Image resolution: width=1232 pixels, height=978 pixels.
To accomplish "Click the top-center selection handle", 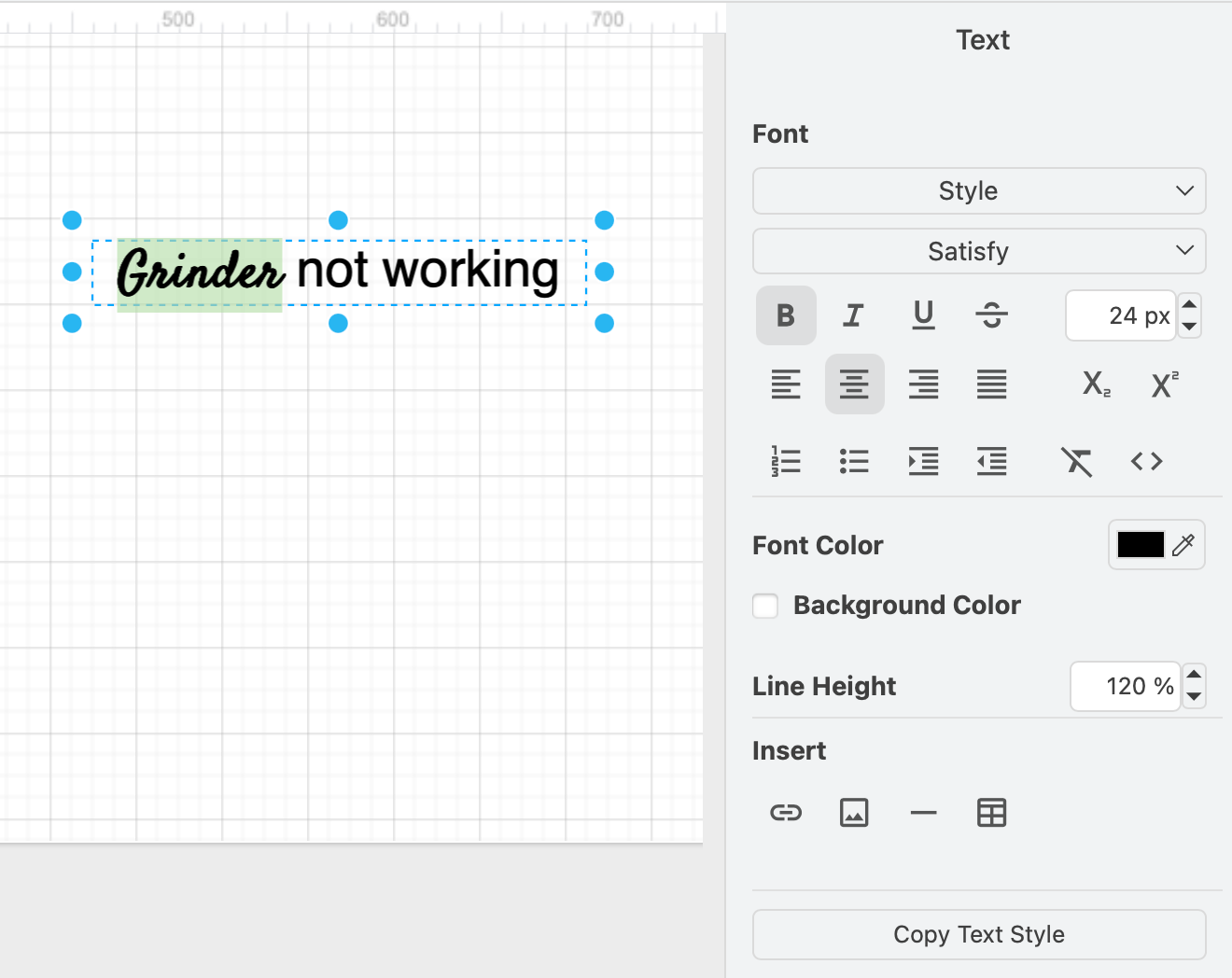I will [339, 220].
